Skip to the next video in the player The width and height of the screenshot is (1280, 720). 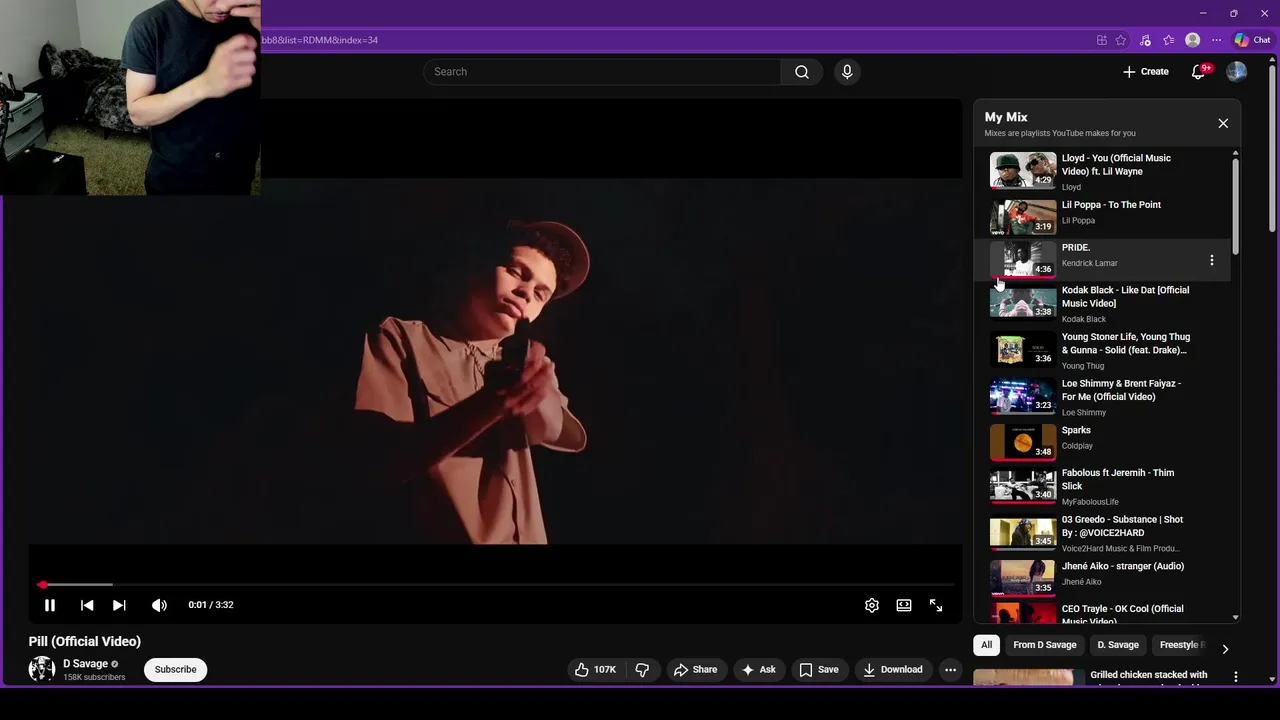(119, 605)
